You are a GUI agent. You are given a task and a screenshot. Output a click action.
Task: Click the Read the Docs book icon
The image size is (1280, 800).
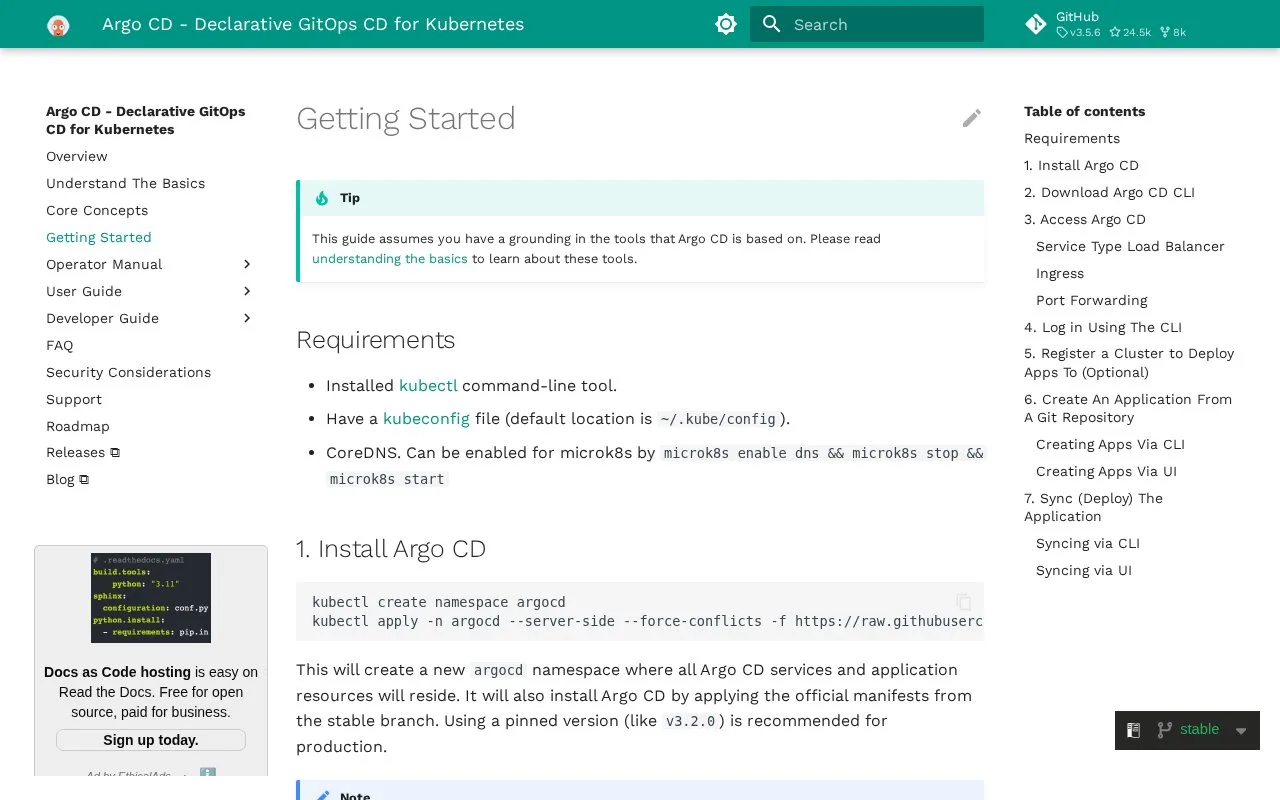click(x=1134, y=731)
